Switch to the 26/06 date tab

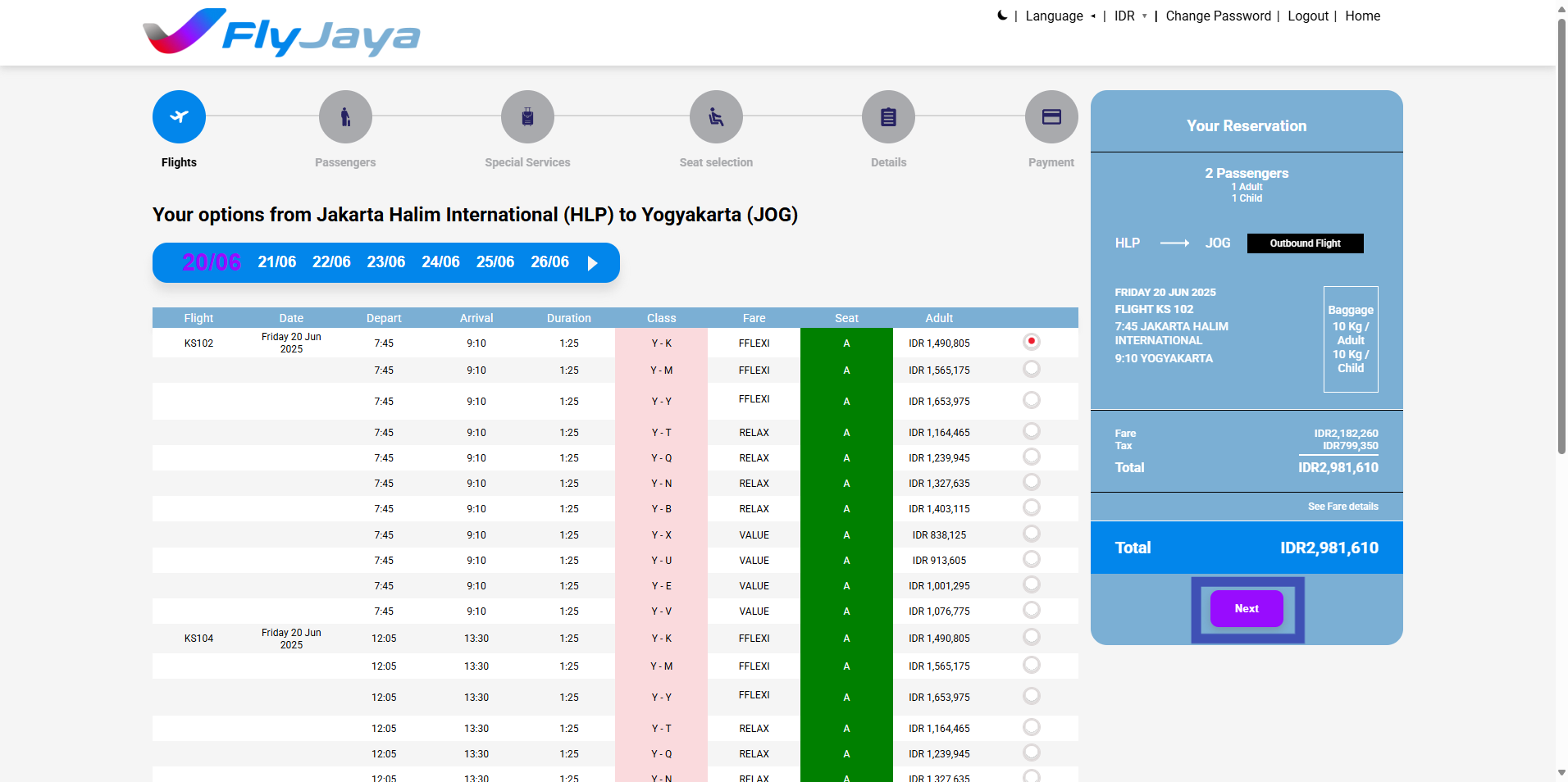click(x=549, y=262)
